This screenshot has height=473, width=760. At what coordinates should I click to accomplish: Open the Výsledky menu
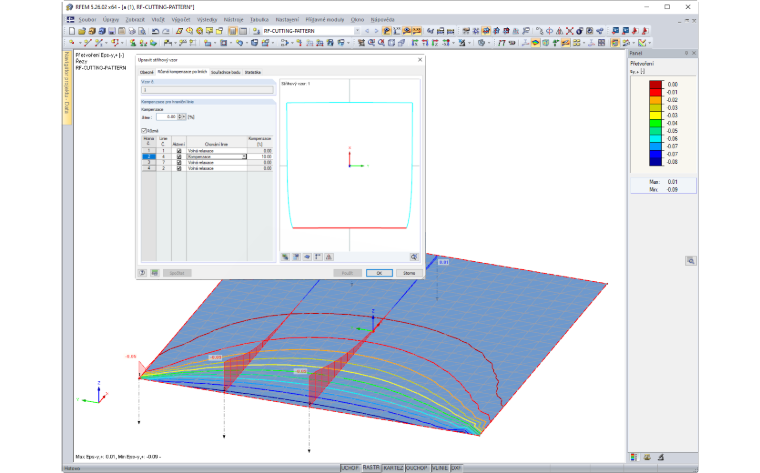coord(207,20)
